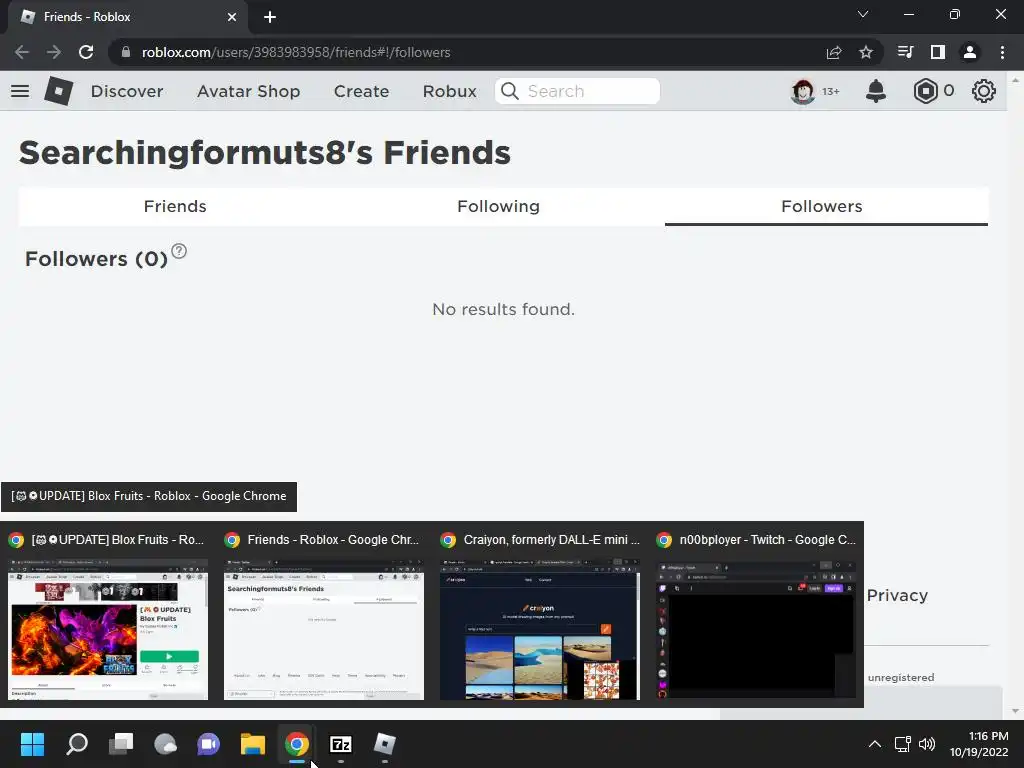This screenshot has width=1024, height=768.
Task: Open the Privacy footer link
Action: [x=897, y=595]
